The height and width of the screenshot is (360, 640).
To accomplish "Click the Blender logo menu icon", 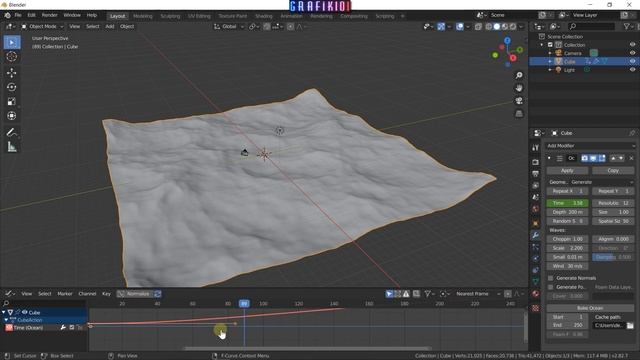I will 7,16.
